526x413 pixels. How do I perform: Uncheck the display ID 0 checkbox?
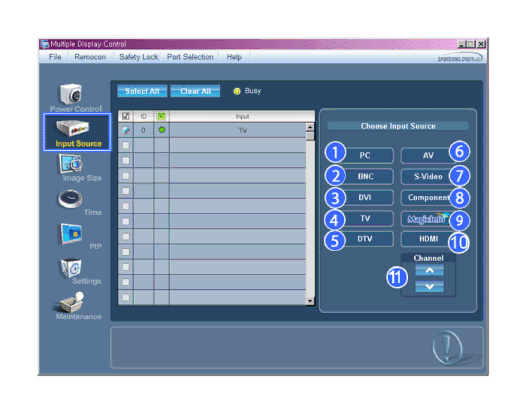pyautogui.click(x=126, y=130)
